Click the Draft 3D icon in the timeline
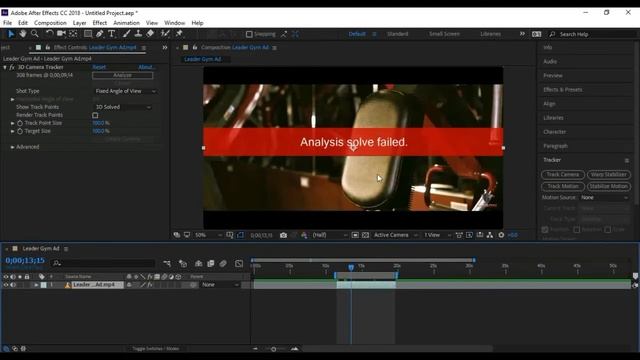640x360 pixels. coord(183,264)
